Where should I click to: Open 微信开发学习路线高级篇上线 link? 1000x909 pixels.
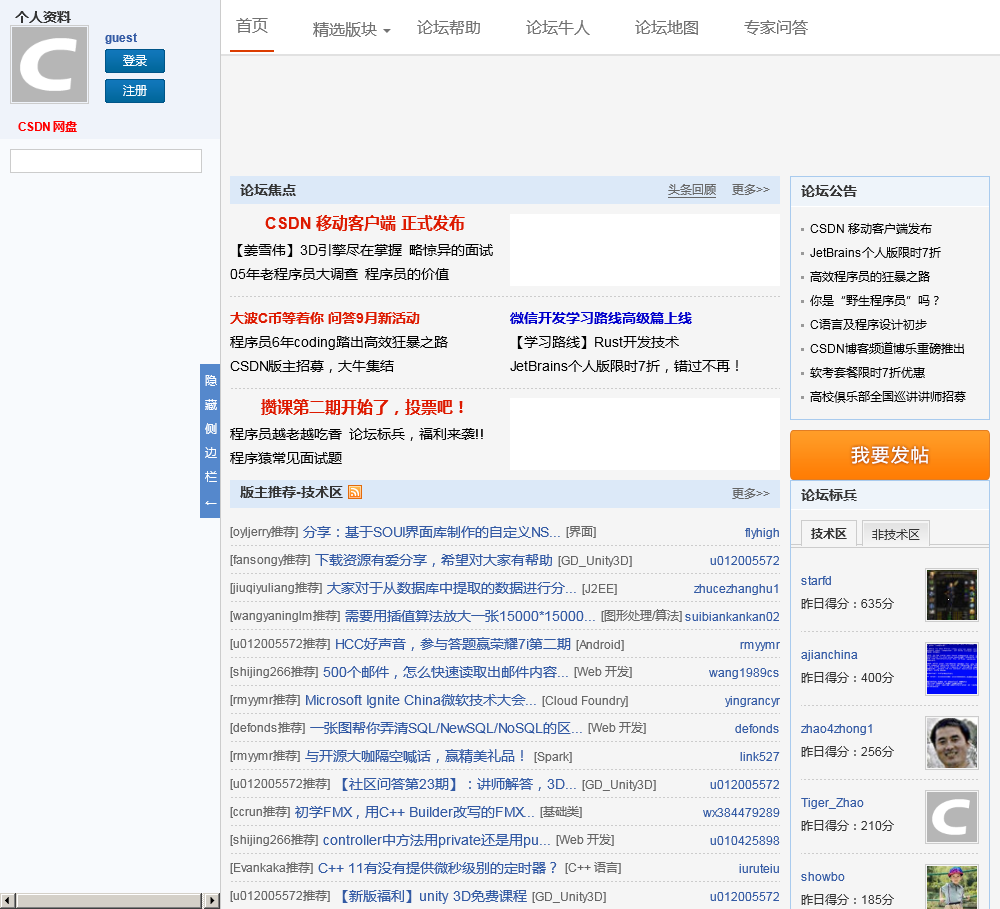600,318
